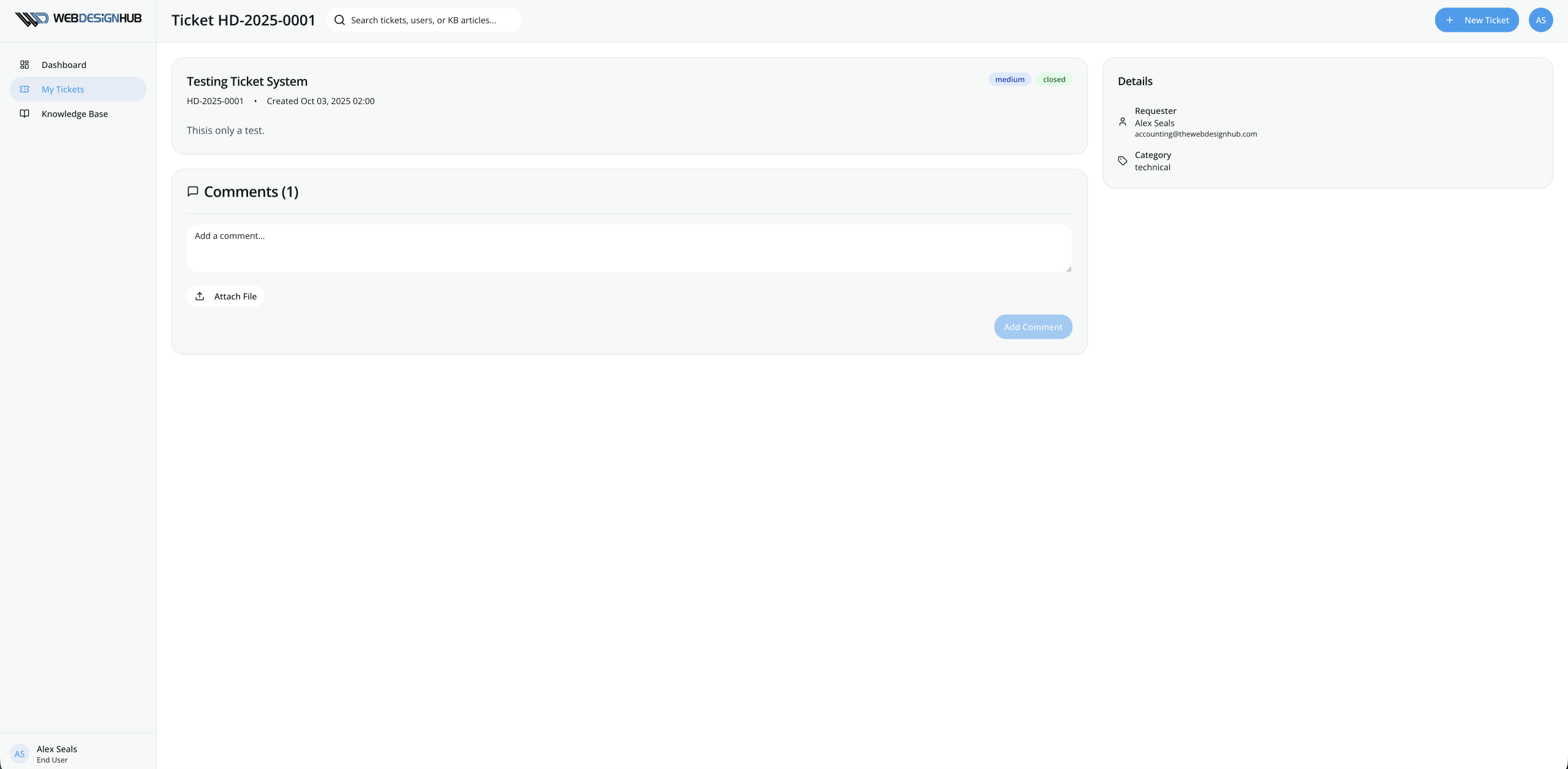Go to the Knowledge Base section
This screenshot has width=1568, height=769.
pos(74,114)
